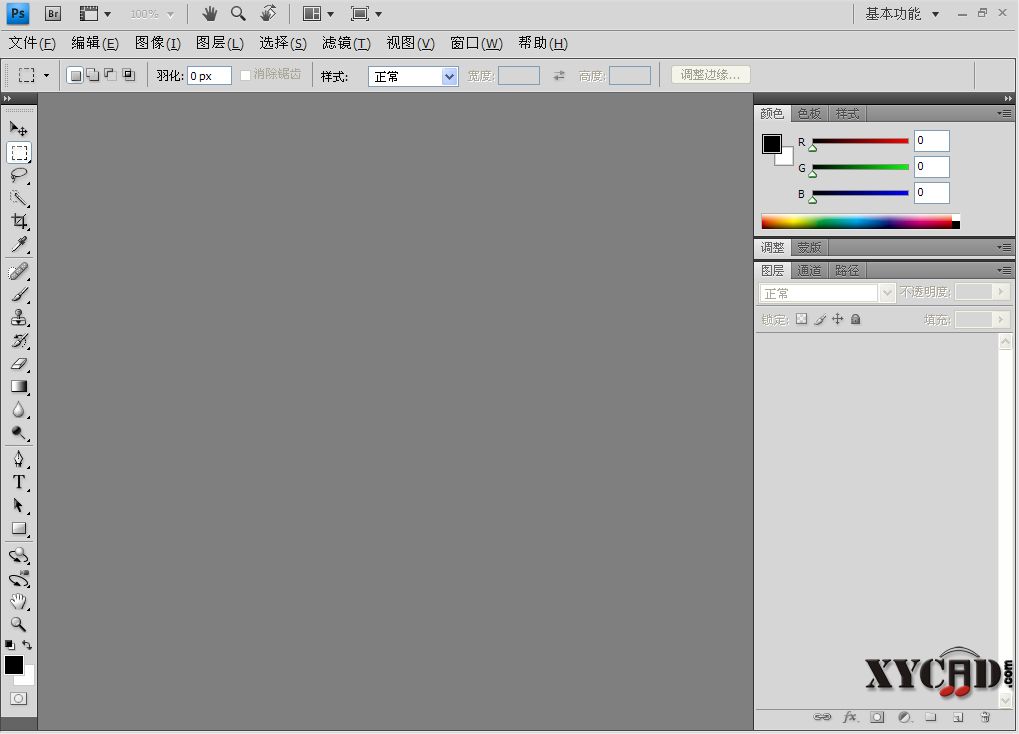This screenshot has height=734, width=1019.
Task: Select the Eraser tool
Action: pyautogui.click(x=19, y=363)
